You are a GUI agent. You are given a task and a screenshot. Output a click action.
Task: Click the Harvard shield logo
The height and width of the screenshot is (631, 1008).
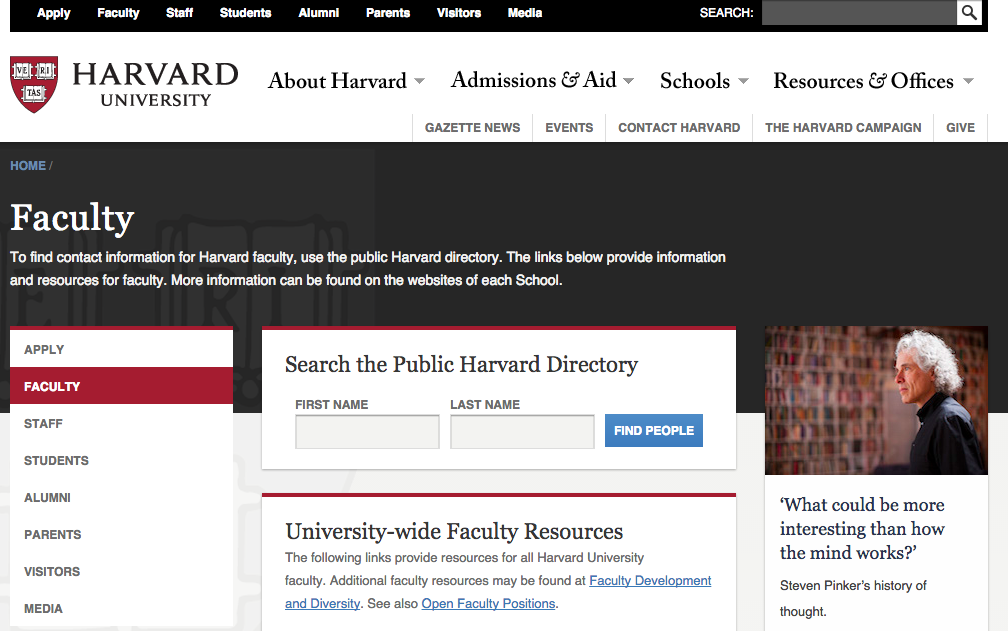click(x=34, y=84)
